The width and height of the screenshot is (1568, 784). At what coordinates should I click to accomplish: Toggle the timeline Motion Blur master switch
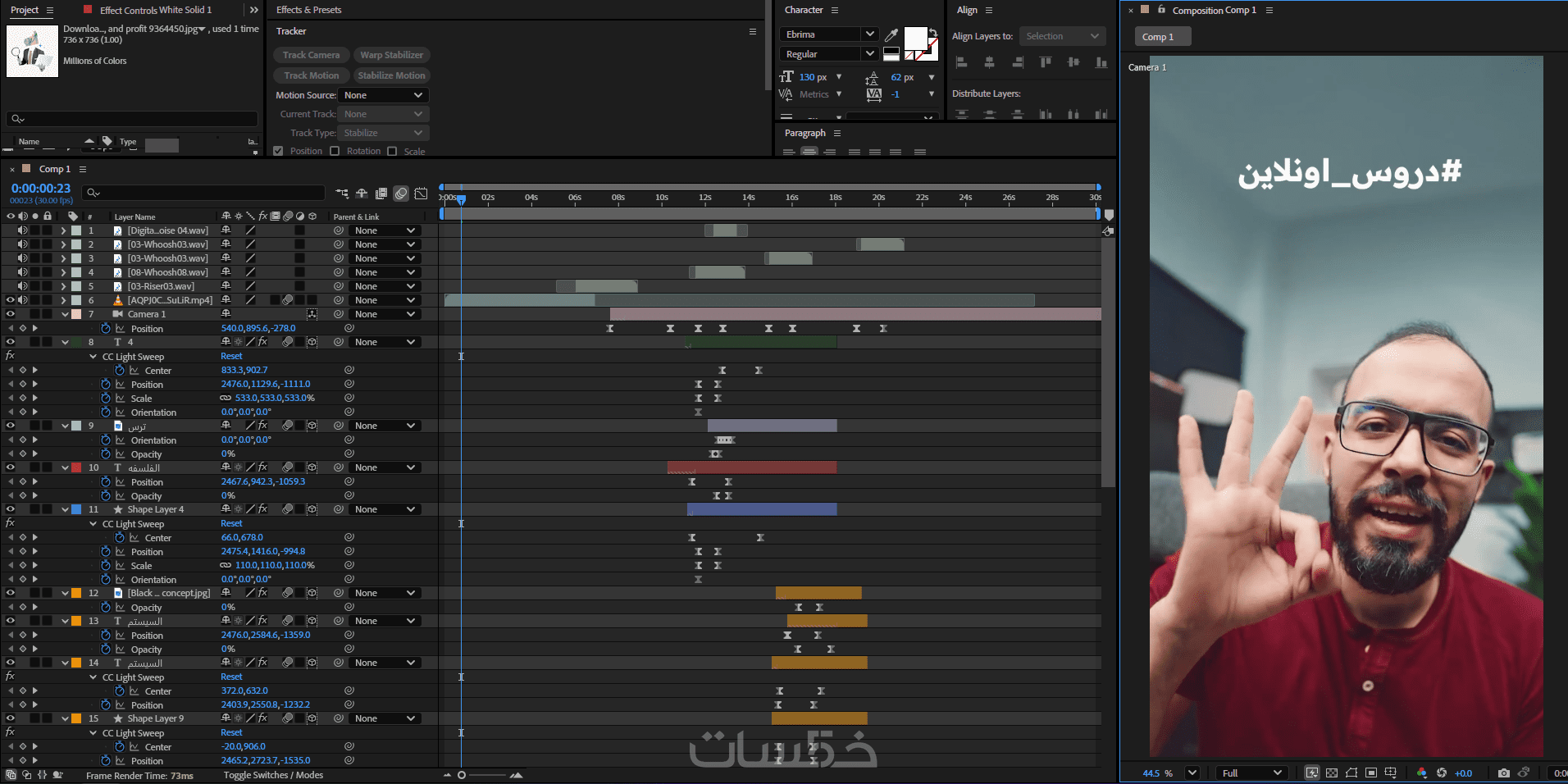click(401, 194)
